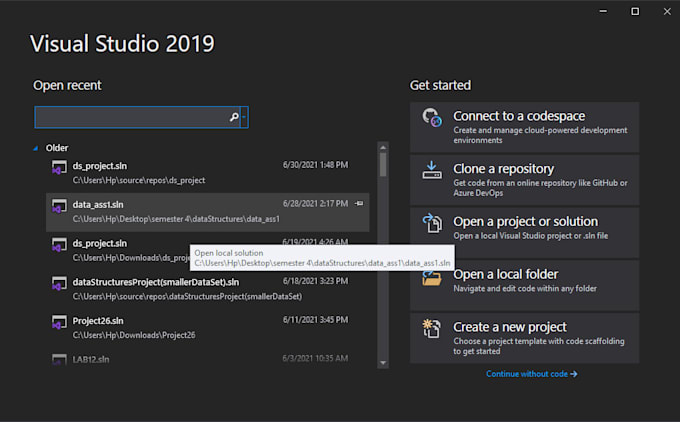Viewport: 680px width, 422px height.
Task: Click the Create a new project icon
Action: pyautogui.click(x=432, y=329)
